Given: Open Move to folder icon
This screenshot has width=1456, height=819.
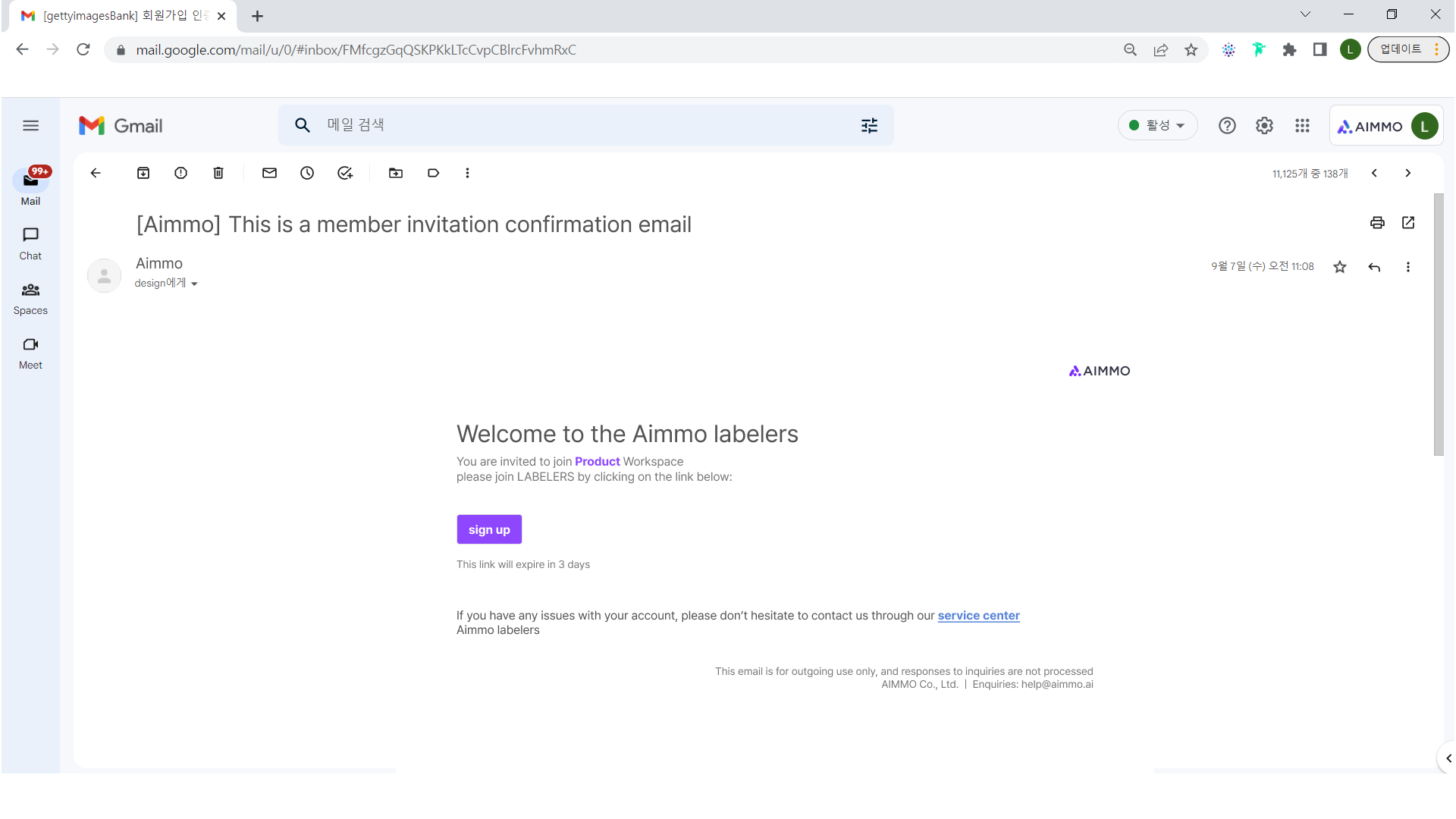Looking at the screenshot, I should click(396, 173).
